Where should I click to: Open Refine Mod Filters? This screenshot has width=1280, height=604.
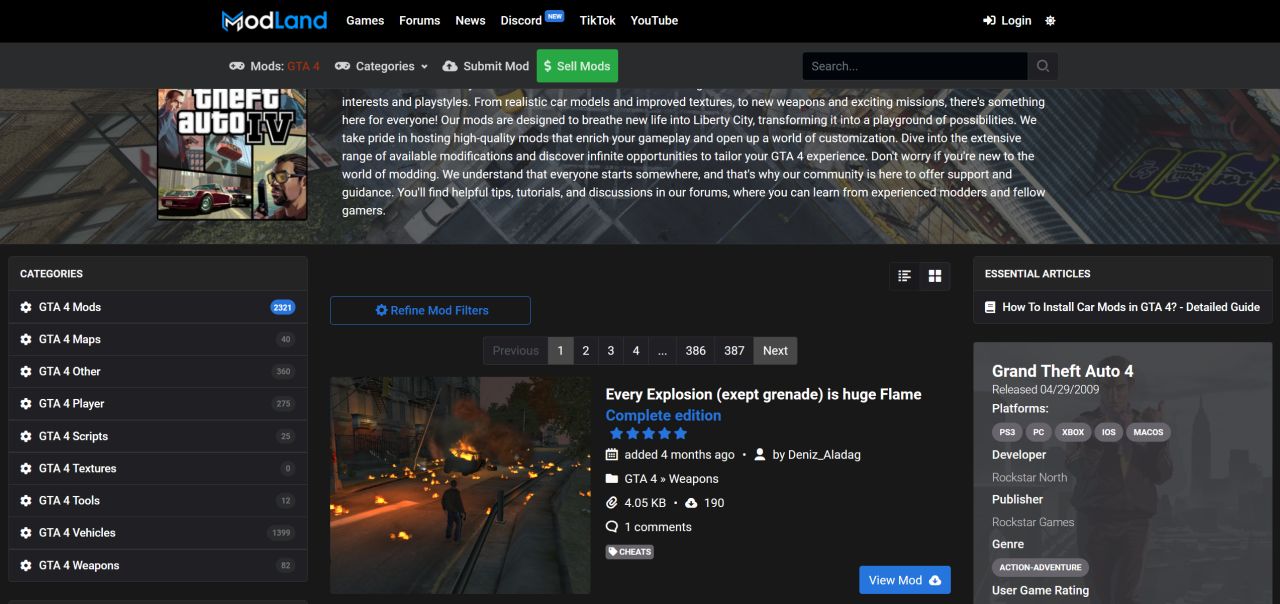[430, 310]
